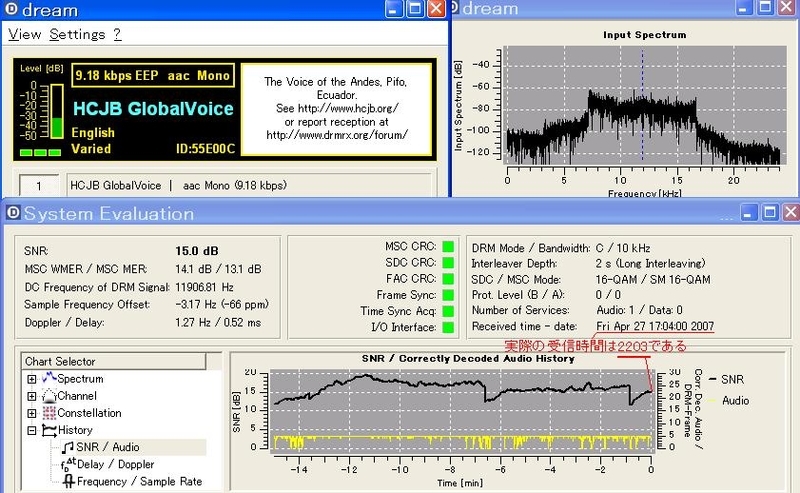Select the History tree item label
The image size is (800, 493).
point(75,430)
